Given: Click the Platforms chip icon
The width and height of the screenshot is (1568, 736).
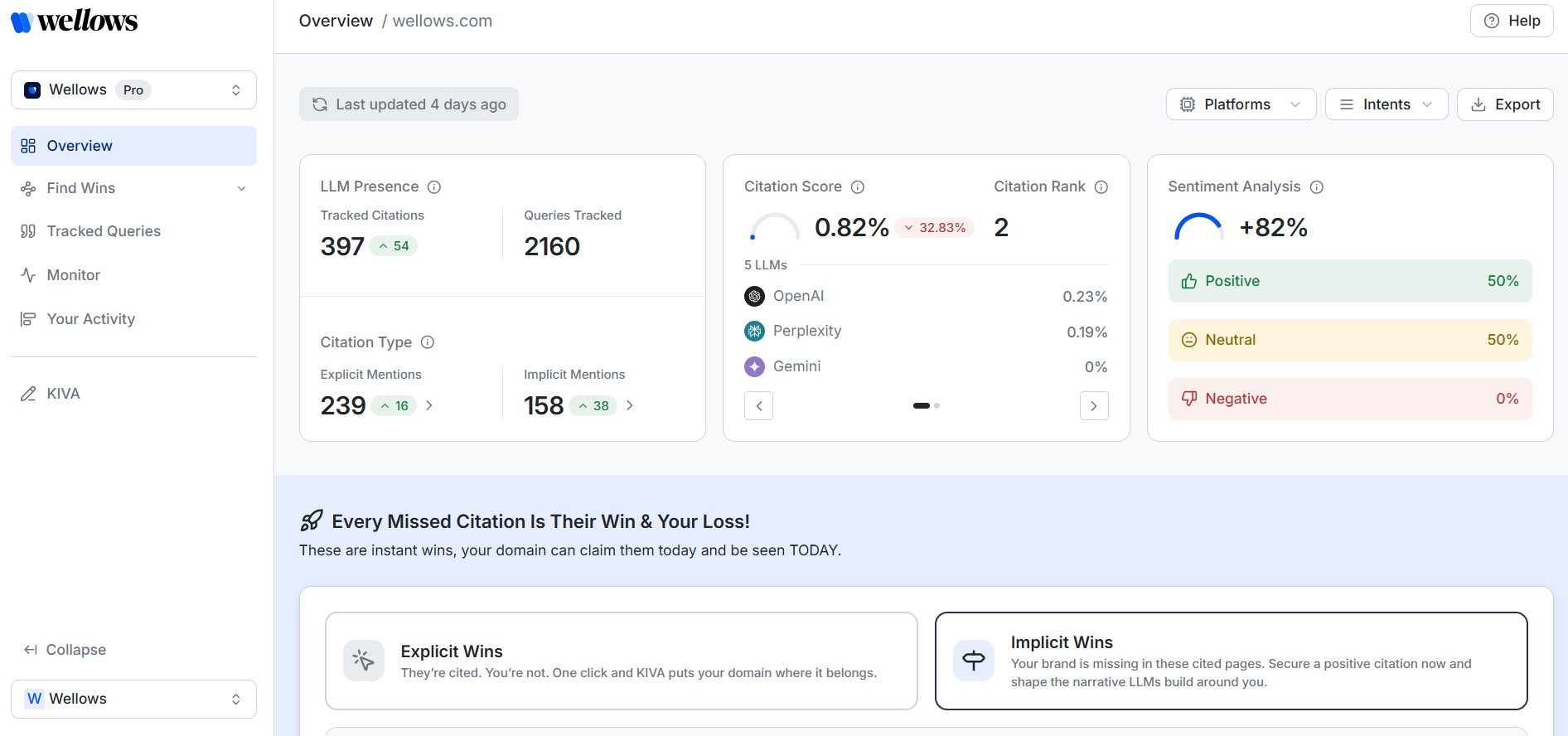Looking at the screenshot, I should pyautogui.click(x=1188, y=104).
